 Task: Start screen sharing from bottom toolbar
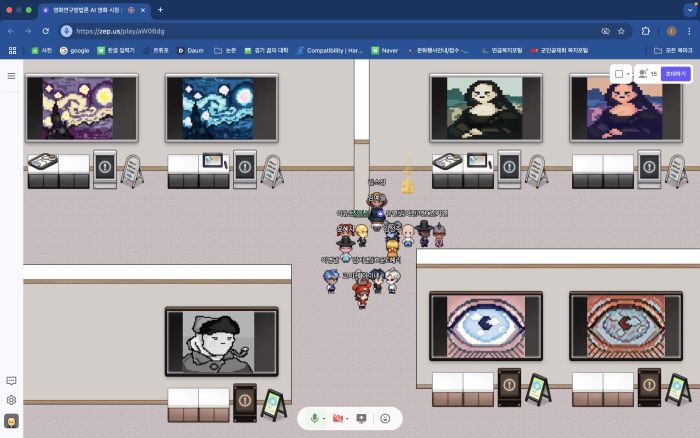coord(361,418)
